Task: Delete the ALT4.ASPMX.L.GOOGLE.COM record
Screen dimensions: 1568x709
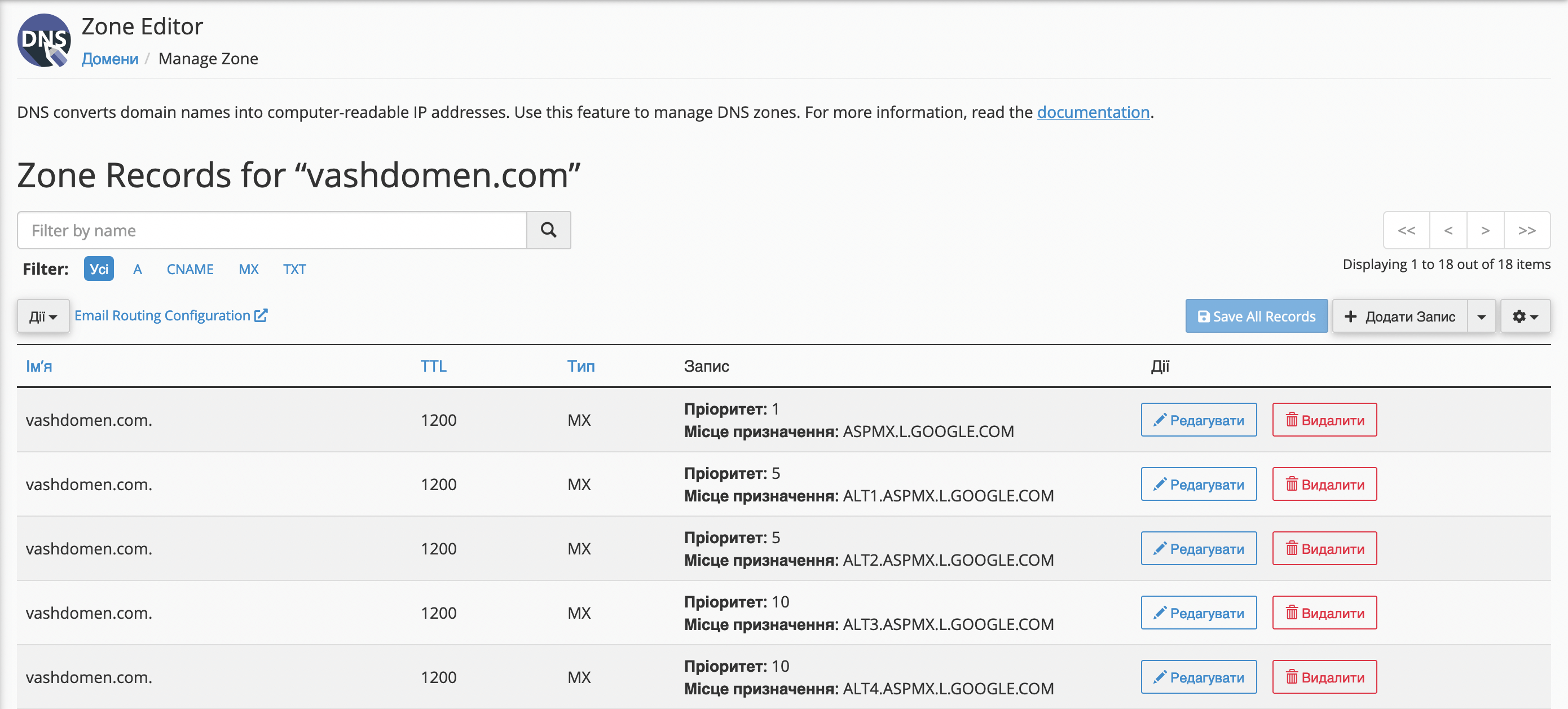Action: coord(1324,677)
